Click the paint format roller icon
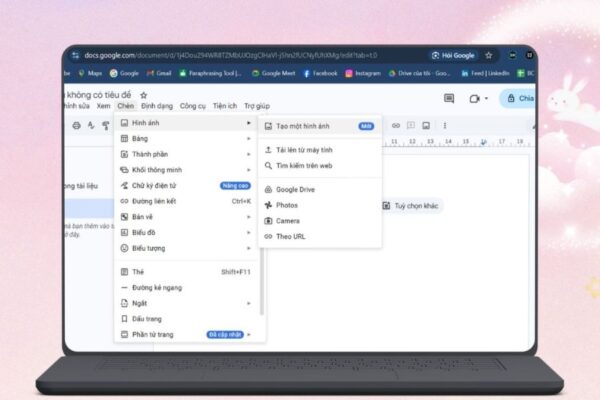 click(x=104, y=125)
